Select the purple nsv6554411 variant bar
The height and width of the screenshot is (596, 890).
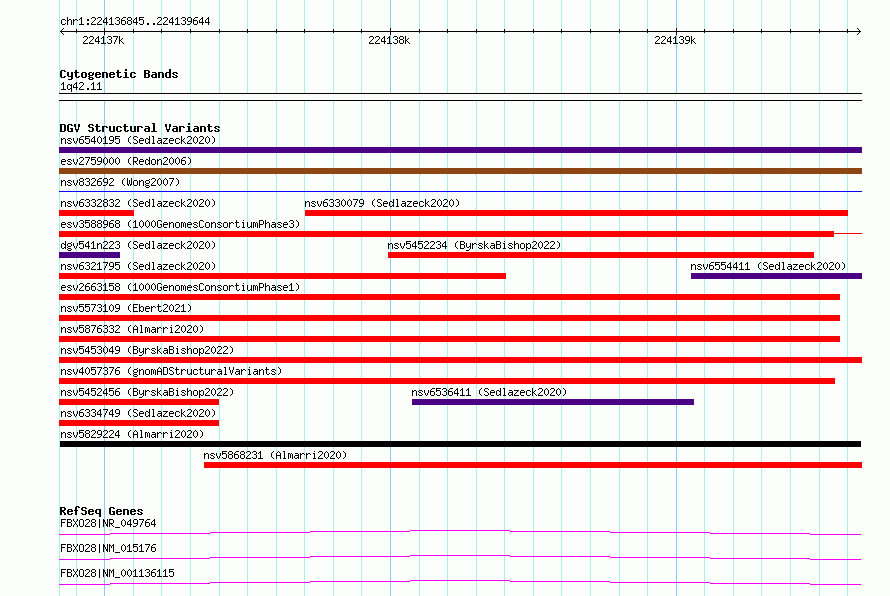click(776, 276)
